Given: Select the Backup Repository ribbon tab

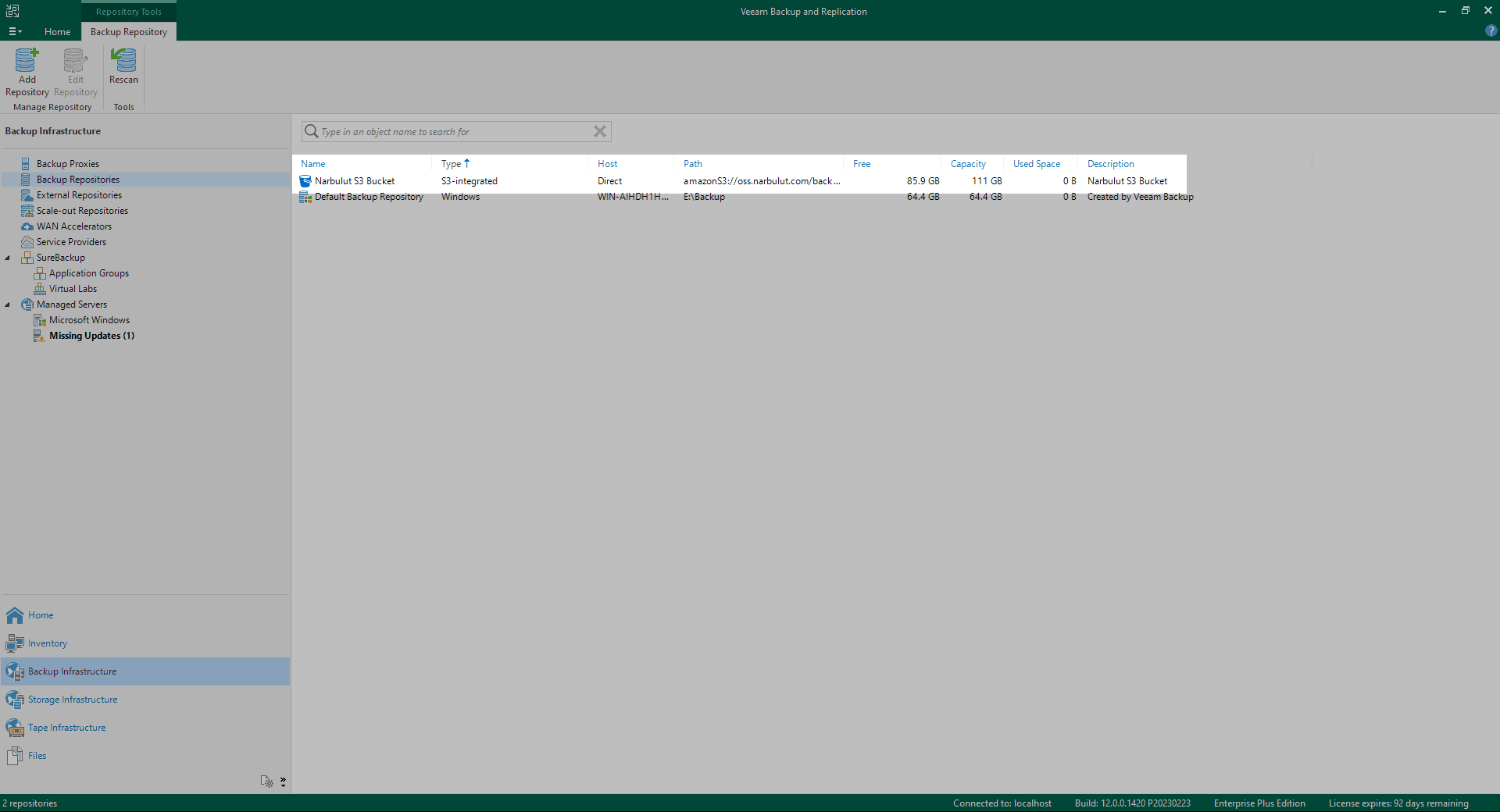Looking at the screenshot, I should pyautogui.click(x=129, y=32).
